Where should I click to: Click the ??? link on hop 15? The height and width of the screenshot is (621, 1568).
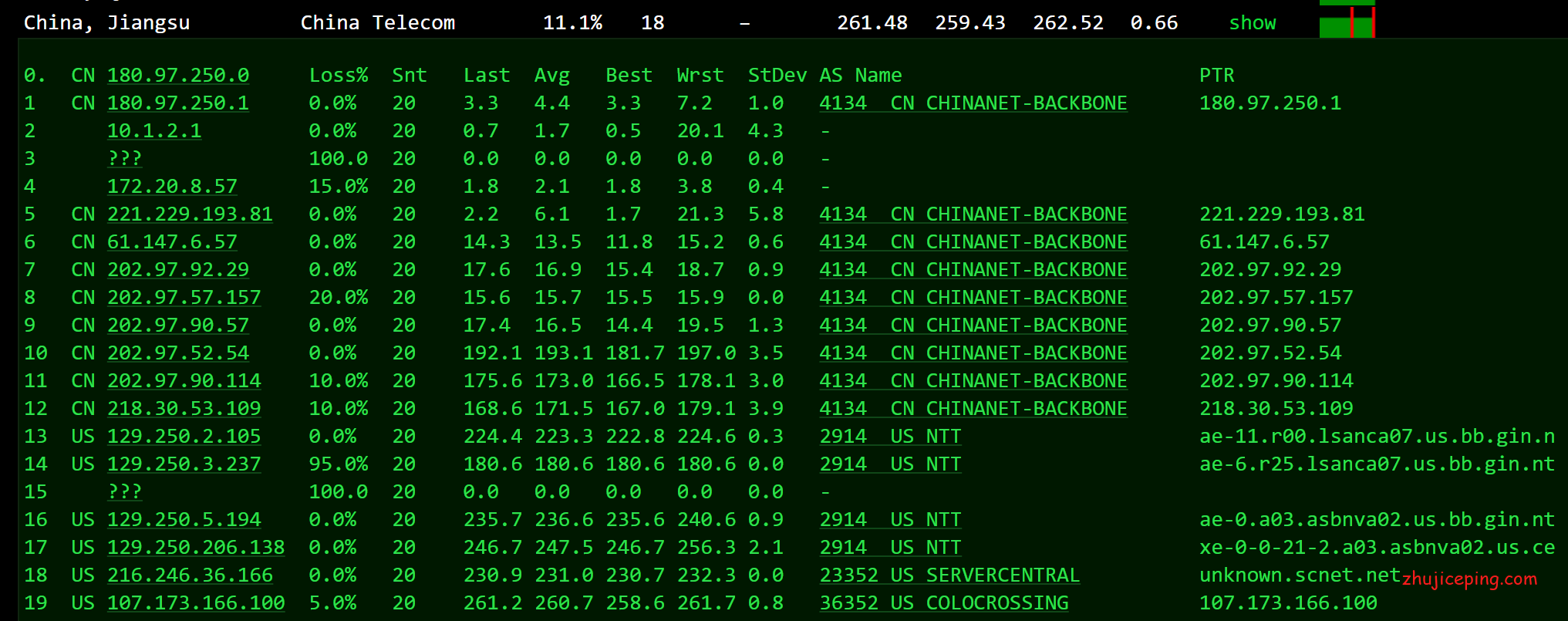[125, 492]
